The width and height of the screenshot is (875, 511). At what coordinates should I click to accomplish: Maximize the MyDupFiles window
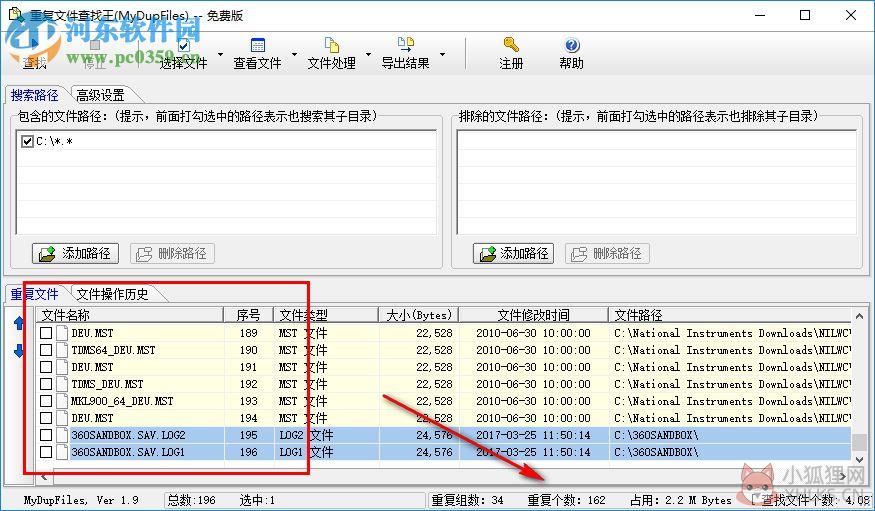(805, 15)
